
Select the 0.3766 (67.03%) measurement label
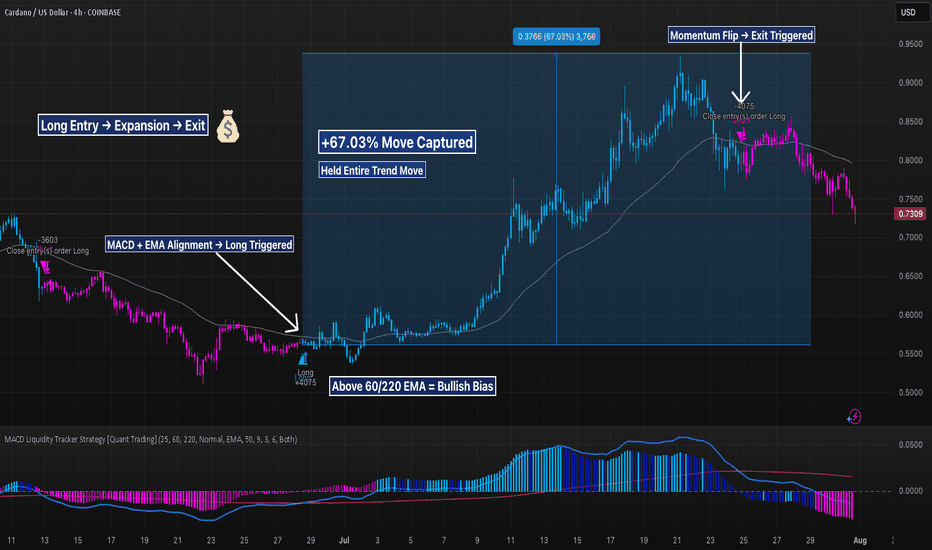click(x=556, y=37)
